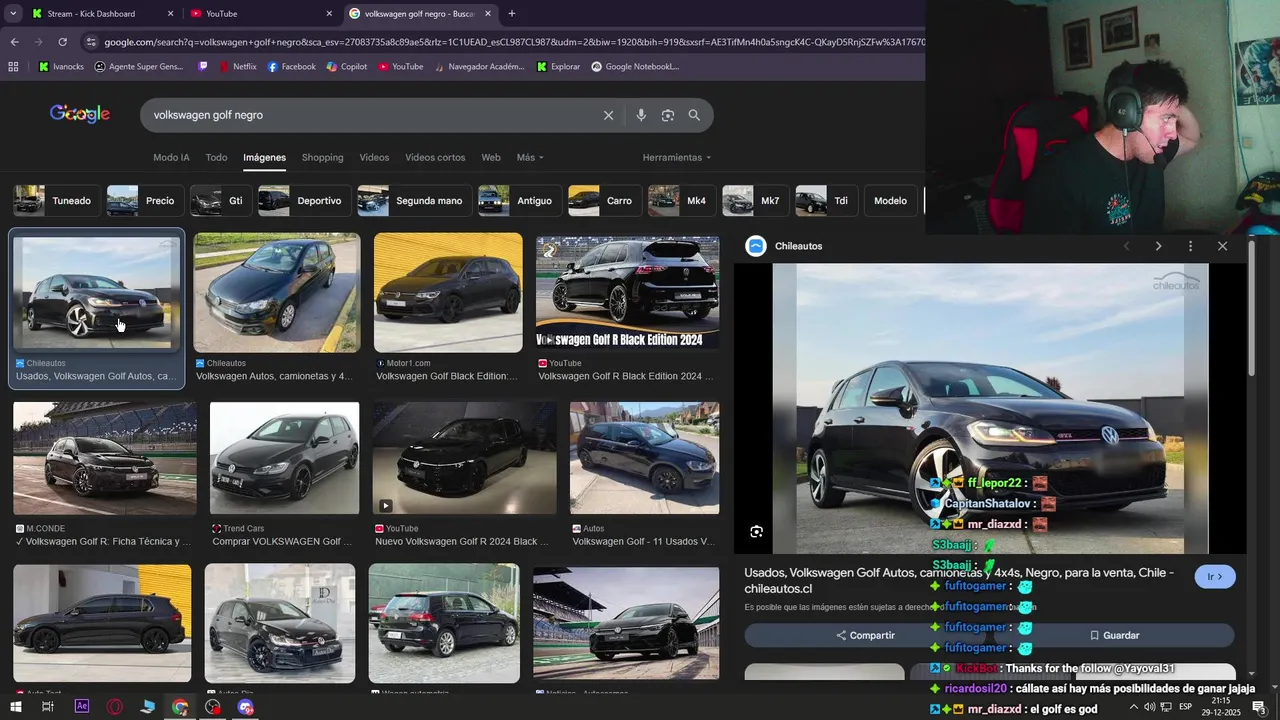1280x720 pixels.
Task: Submit the query with the magnifier icon
Action: tap(694, 115)
